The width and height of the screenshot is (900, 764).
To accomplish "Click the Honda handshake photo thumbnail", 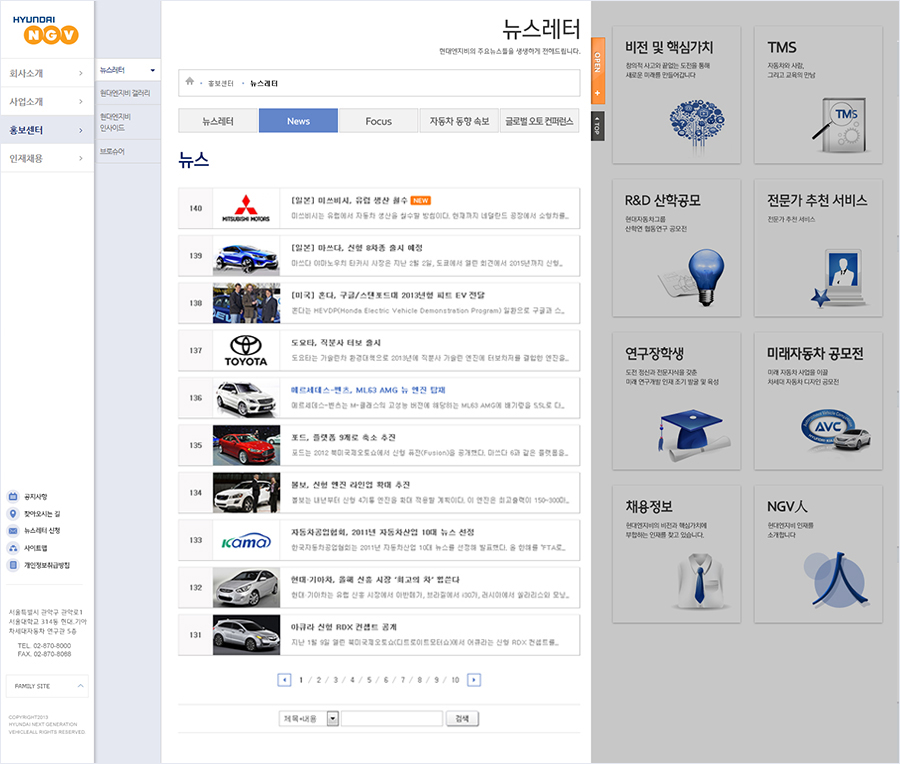I will click(246, 303).
